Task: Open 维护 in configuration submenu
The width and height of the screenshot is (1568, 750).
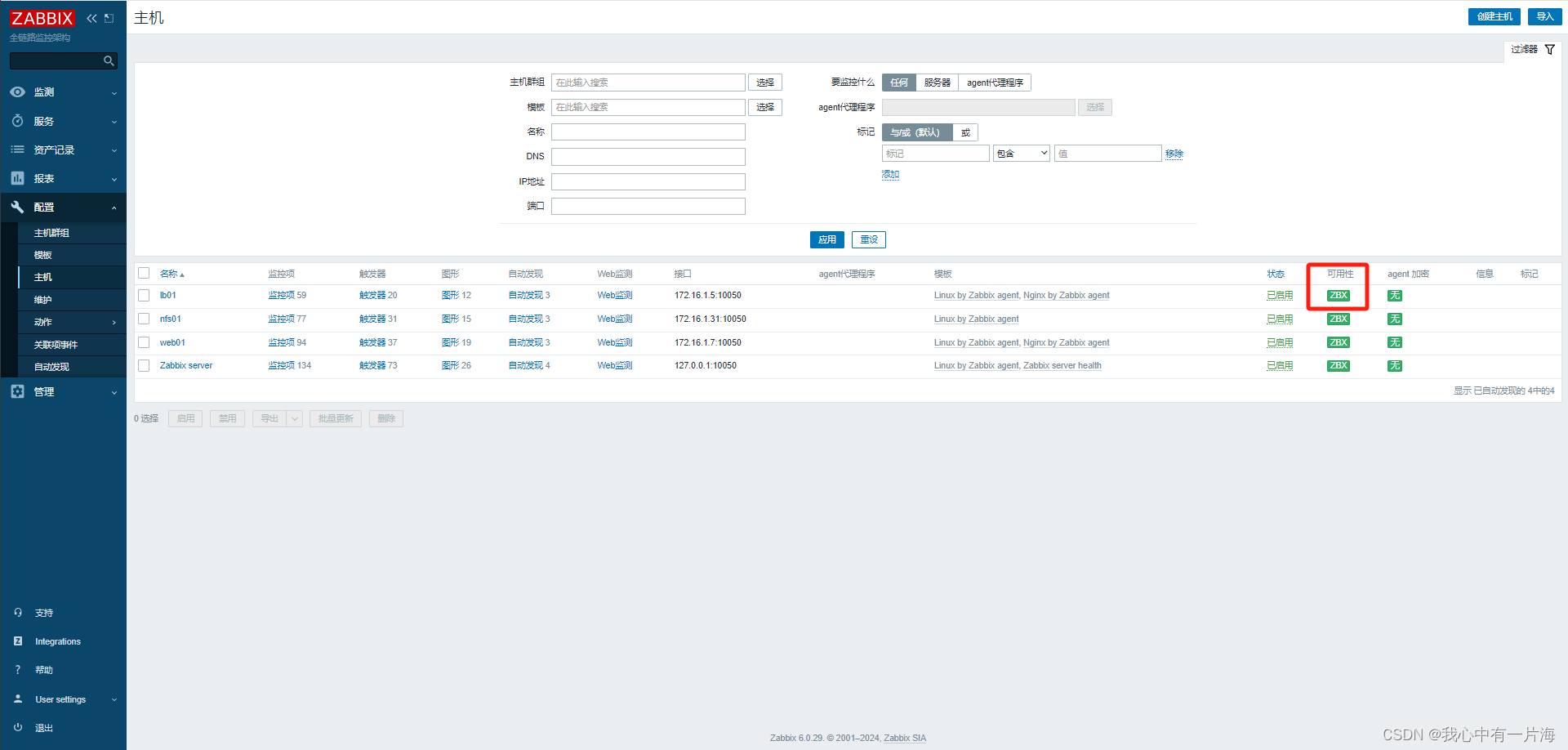Action: click(x=43, y=300)
